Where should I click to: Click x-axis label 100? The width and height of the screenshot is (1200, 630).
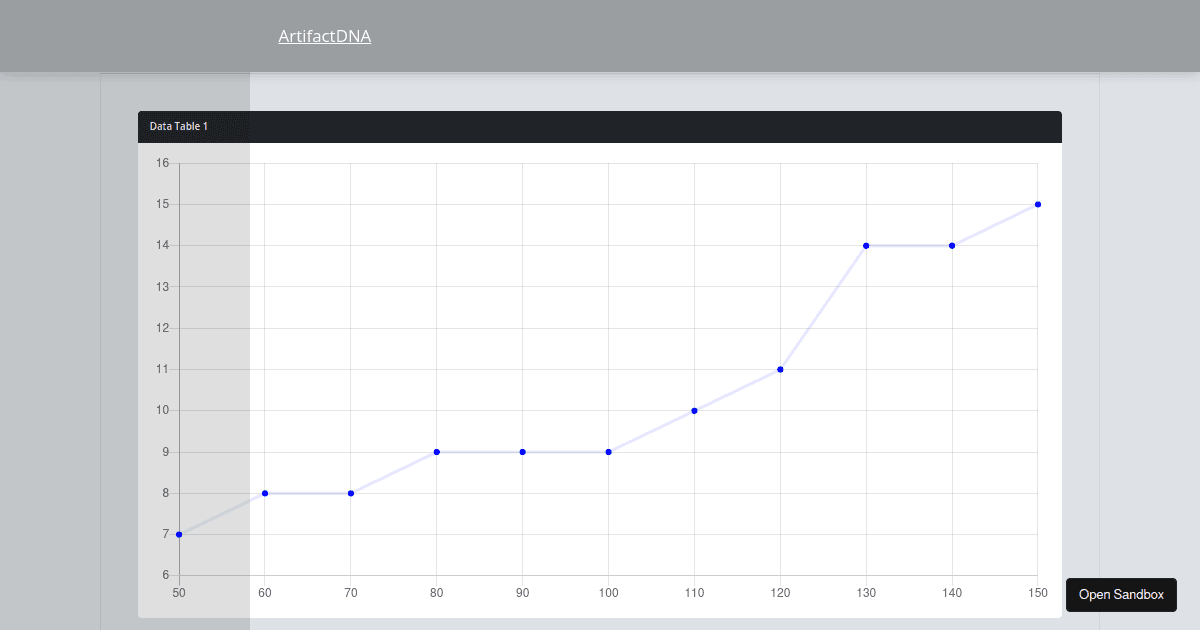click(609, 593)
